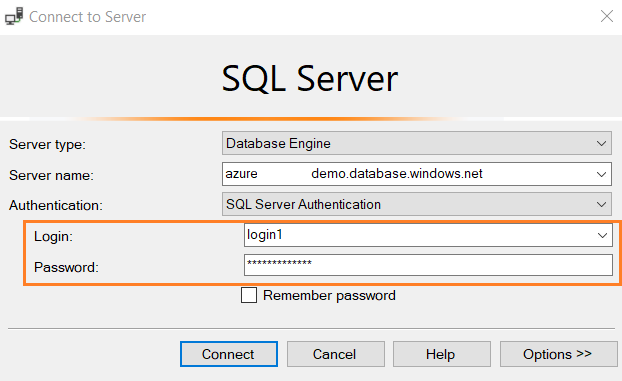Viewport: 622px width, 381px height.
Task: Click the Connect button
Action: tap(228, 354)
